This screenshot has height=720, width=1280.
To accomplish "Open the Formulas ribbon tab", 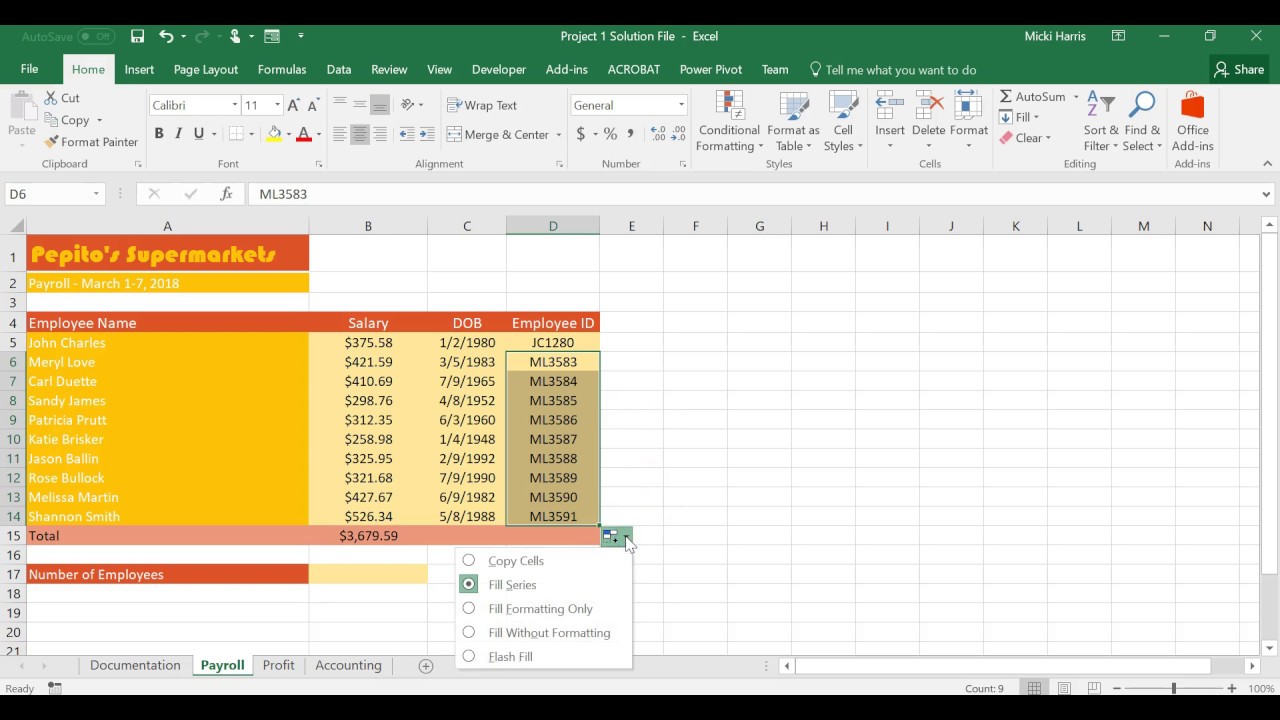I will pos(282,70).
